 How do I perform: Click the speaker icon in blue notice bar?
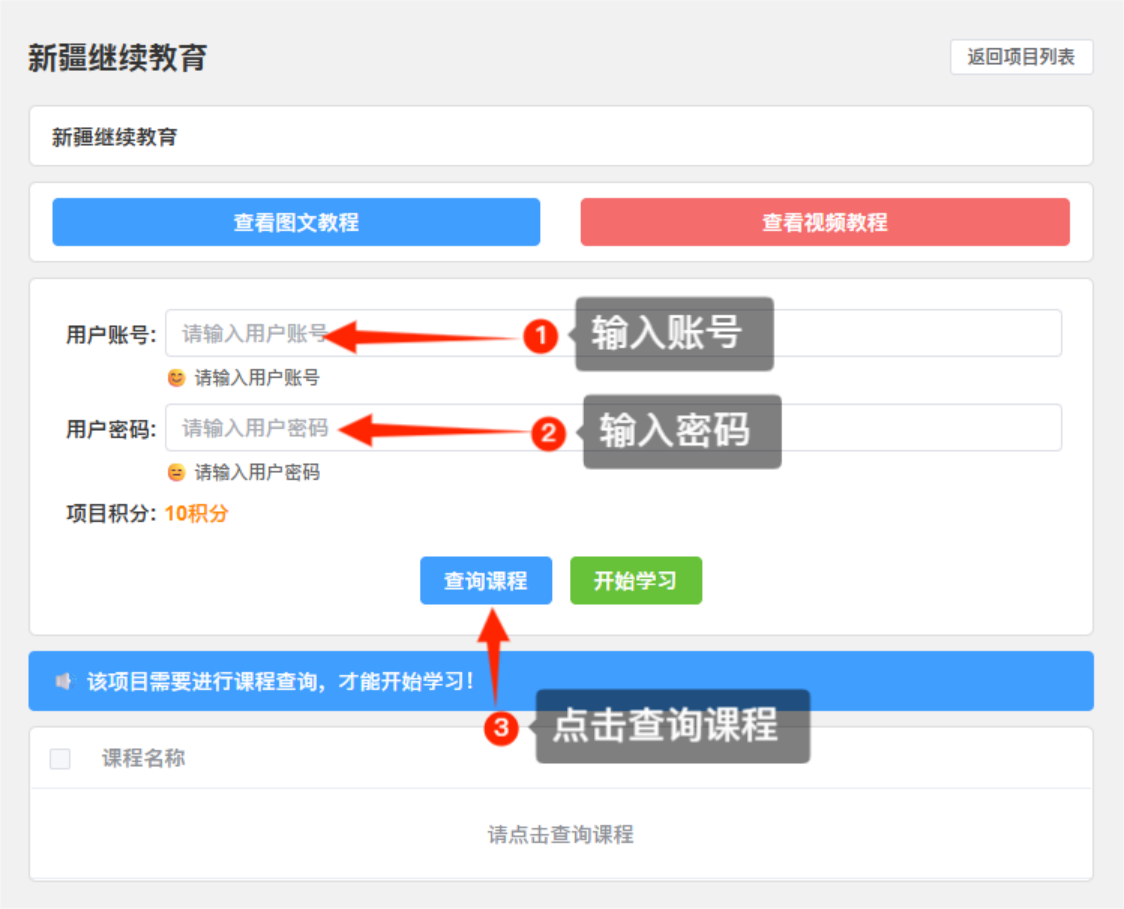tap(63, 678)
